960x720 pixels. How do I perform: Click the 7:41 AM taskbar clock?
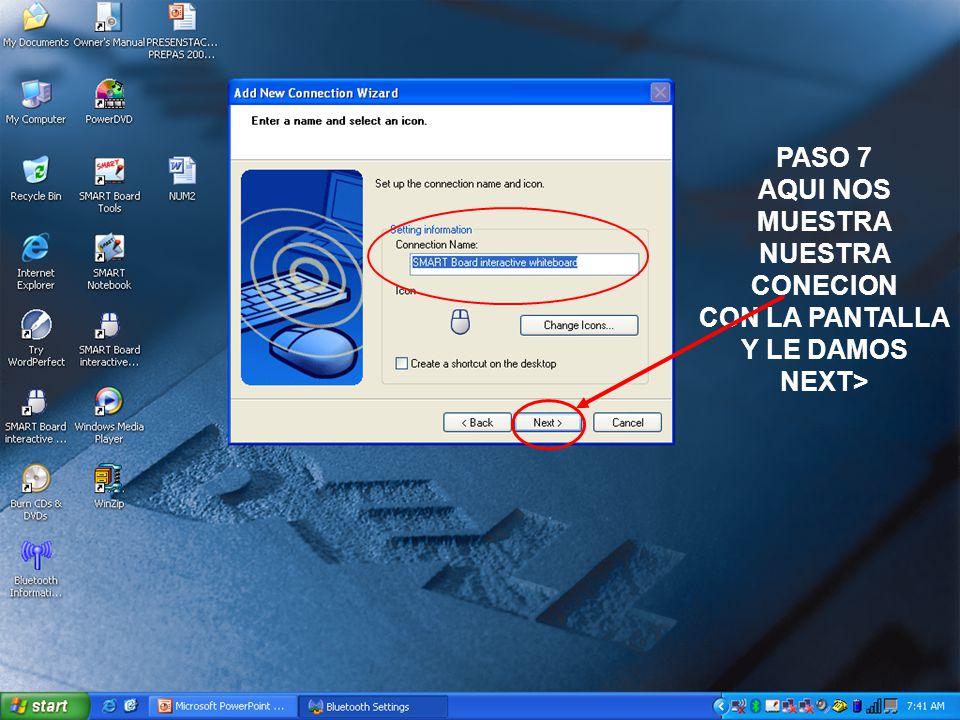tap(925, 706)
